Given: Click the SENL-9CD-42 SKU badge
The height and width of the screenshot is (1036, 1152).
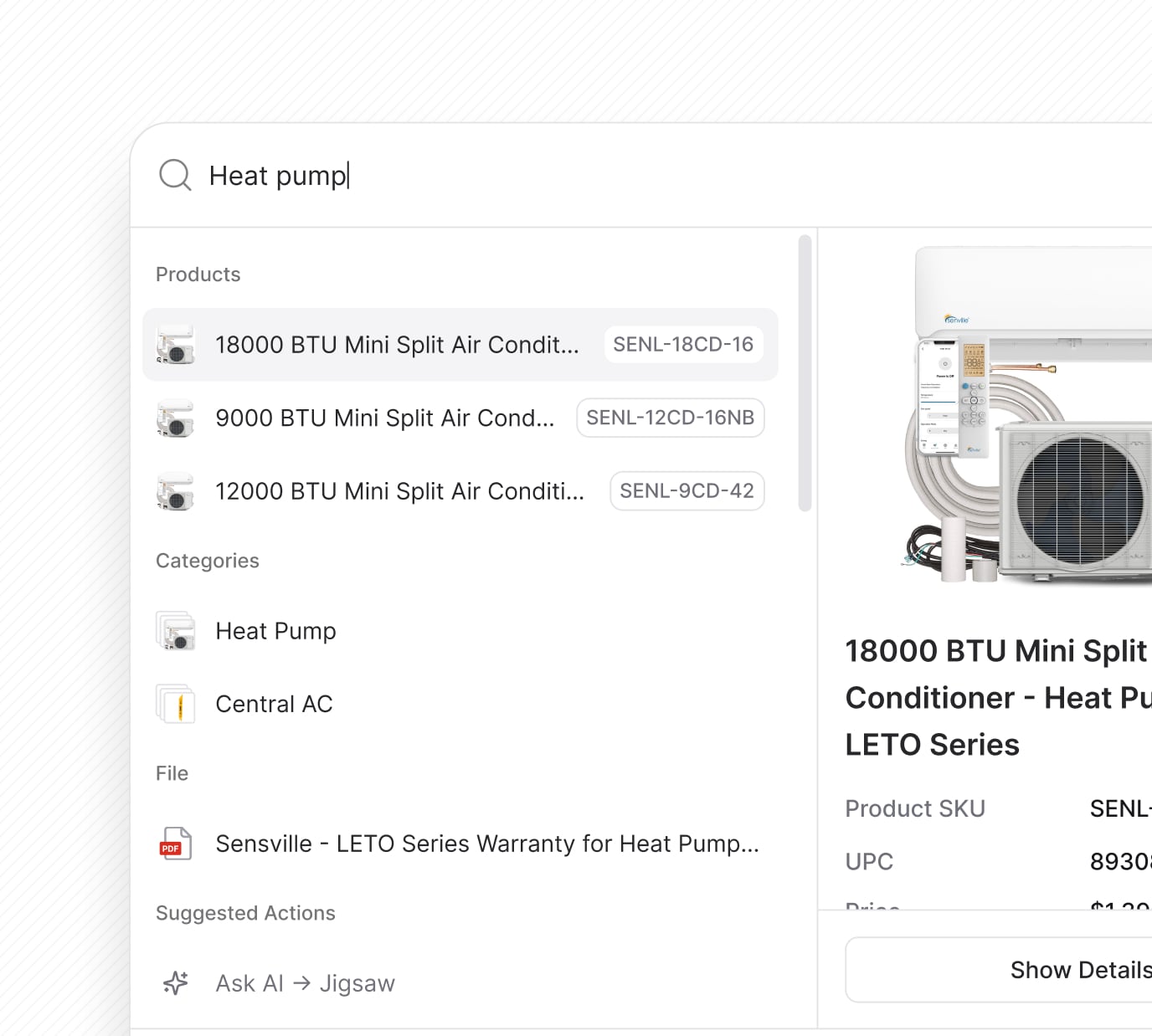Looking at the screenshot, I should click(x=687, y=491).
